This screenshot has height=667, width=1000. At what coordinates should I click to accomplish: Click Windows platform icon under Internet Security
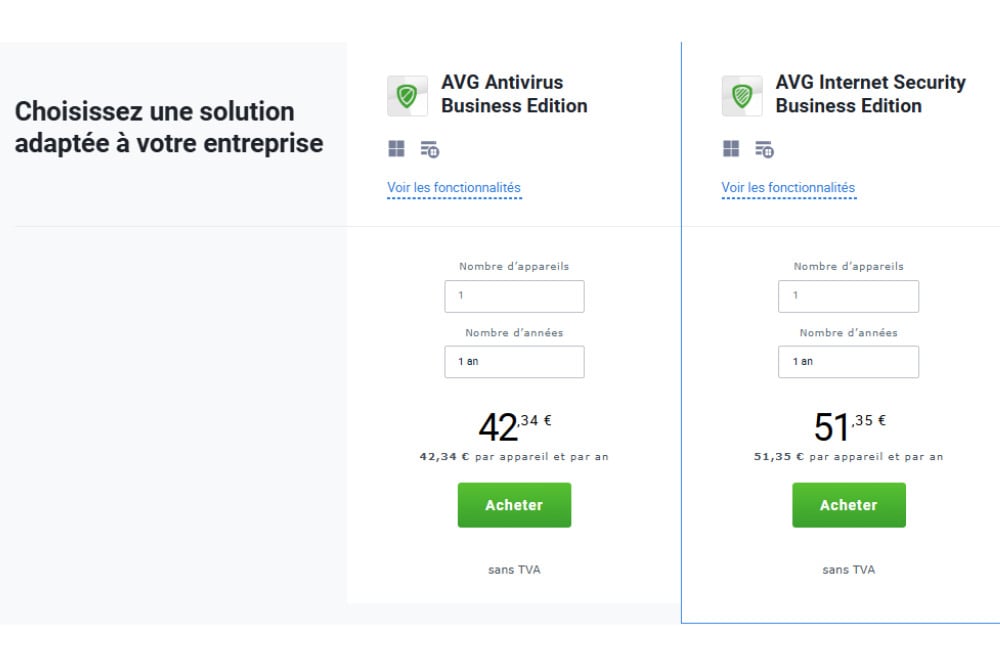(732, 149)
